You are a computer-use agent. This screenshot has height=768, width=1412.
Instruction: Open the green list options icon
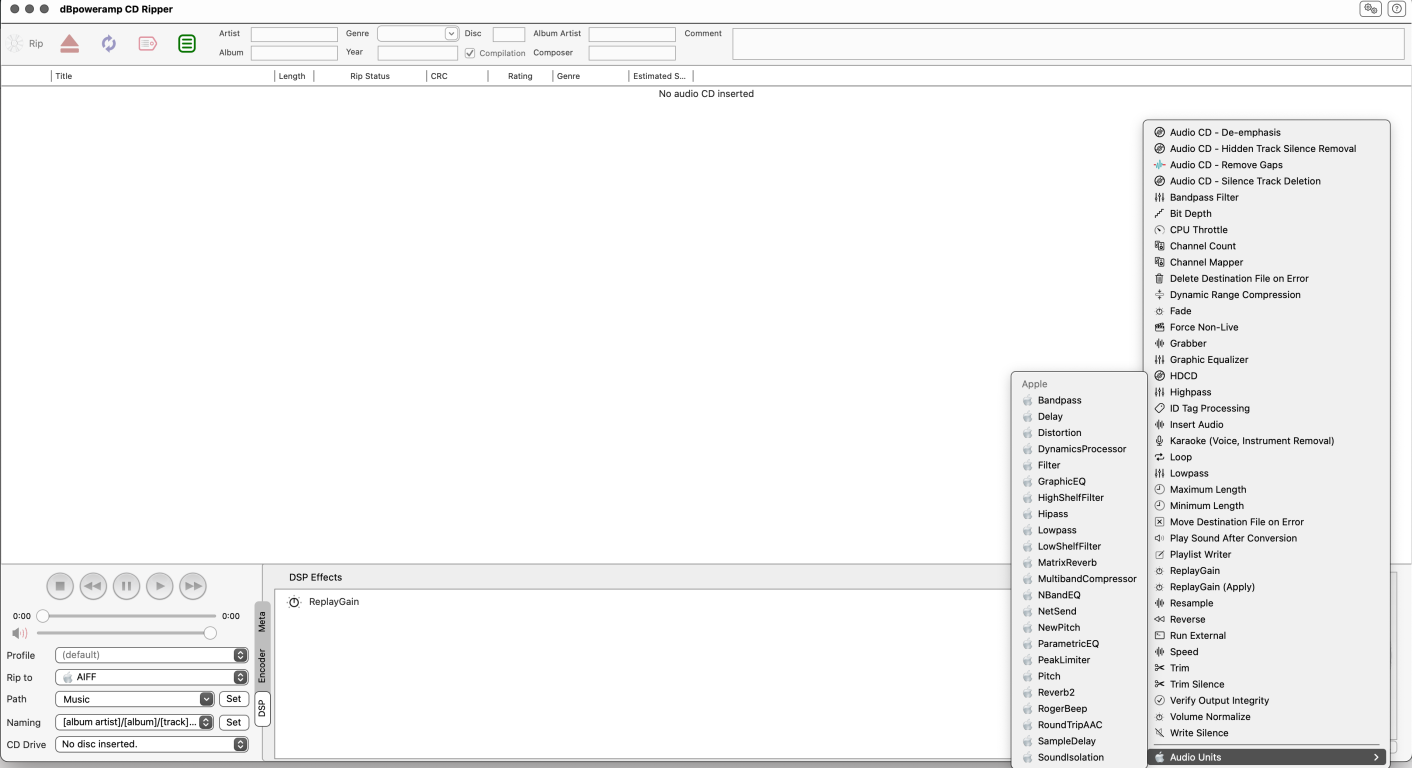187,44
